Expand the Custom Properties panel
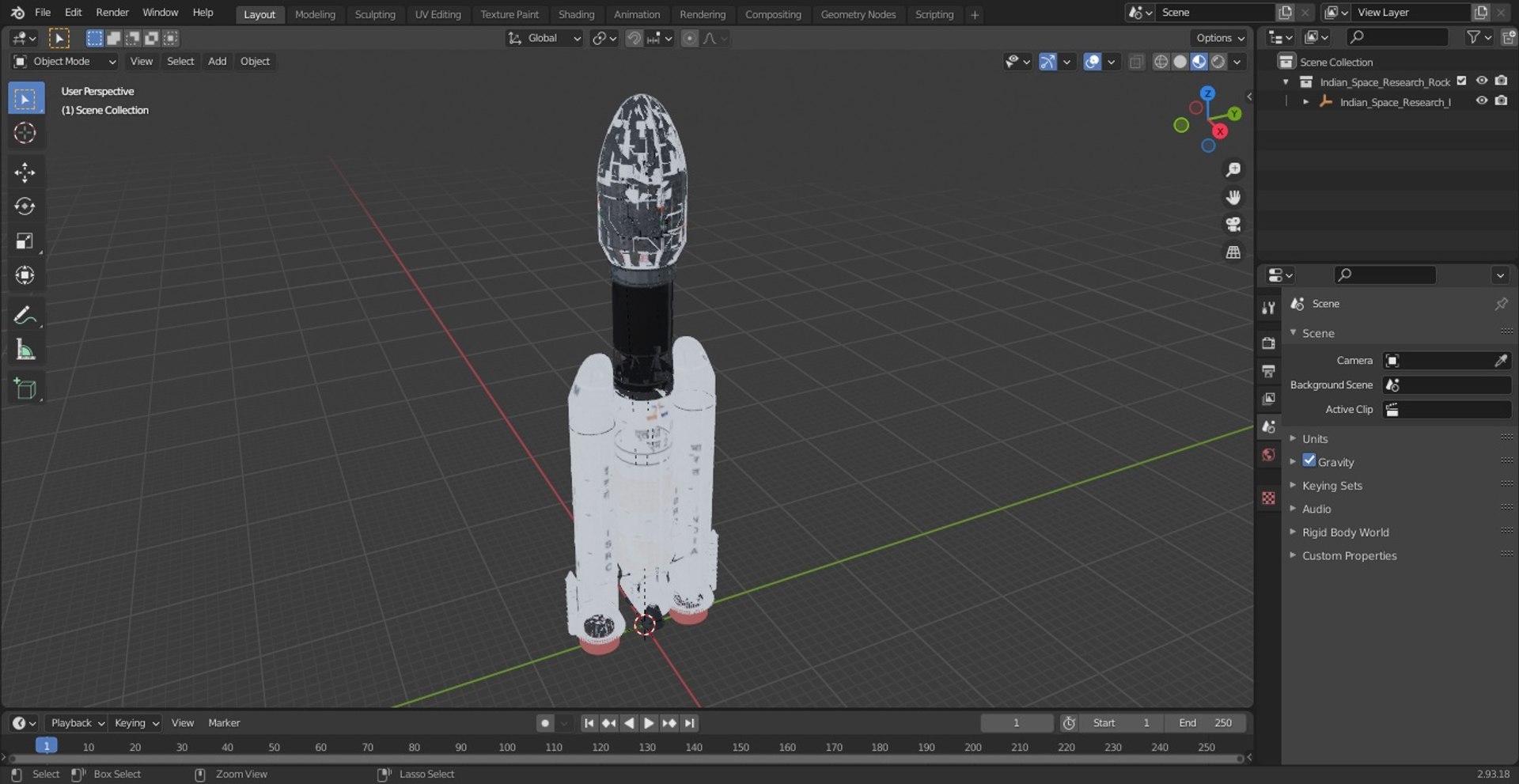Viewport: 1519px width, 784px height. click(x=1349, y=555)
